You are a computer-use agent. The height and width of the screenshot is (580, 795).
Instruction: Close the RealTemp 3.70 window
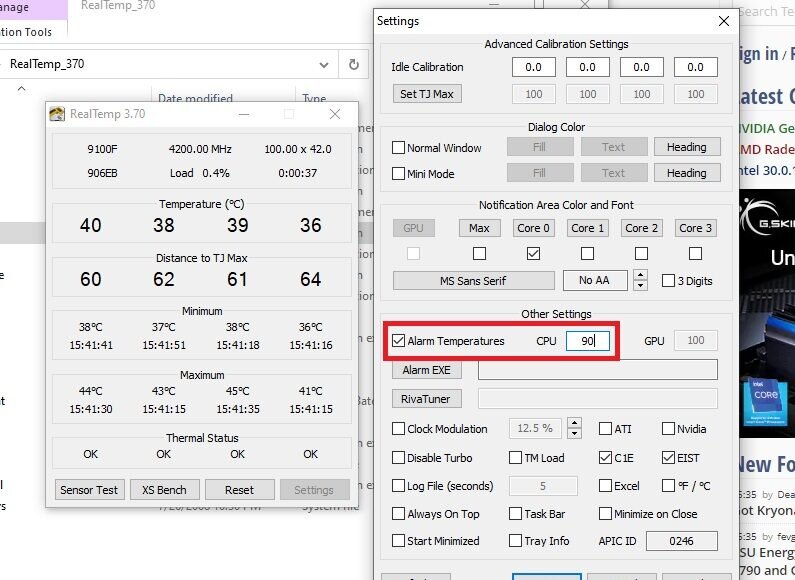pyautogui.click(x=335, y=114)
